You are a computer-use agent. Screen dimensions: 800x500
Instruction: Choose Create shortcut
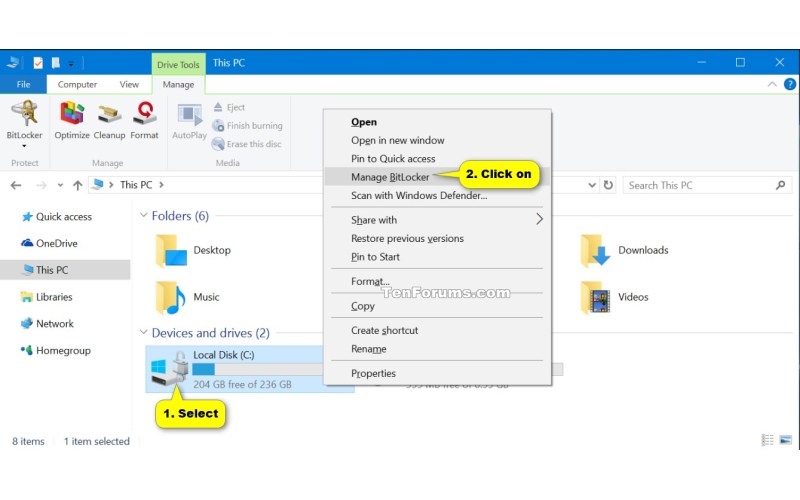pyautogui.click(x=437, y=330)
